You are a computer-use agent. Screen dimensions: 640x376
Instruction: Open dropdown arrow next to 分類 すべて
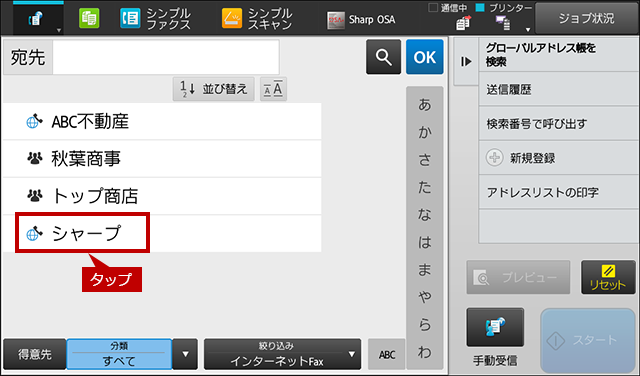point(185,354)
